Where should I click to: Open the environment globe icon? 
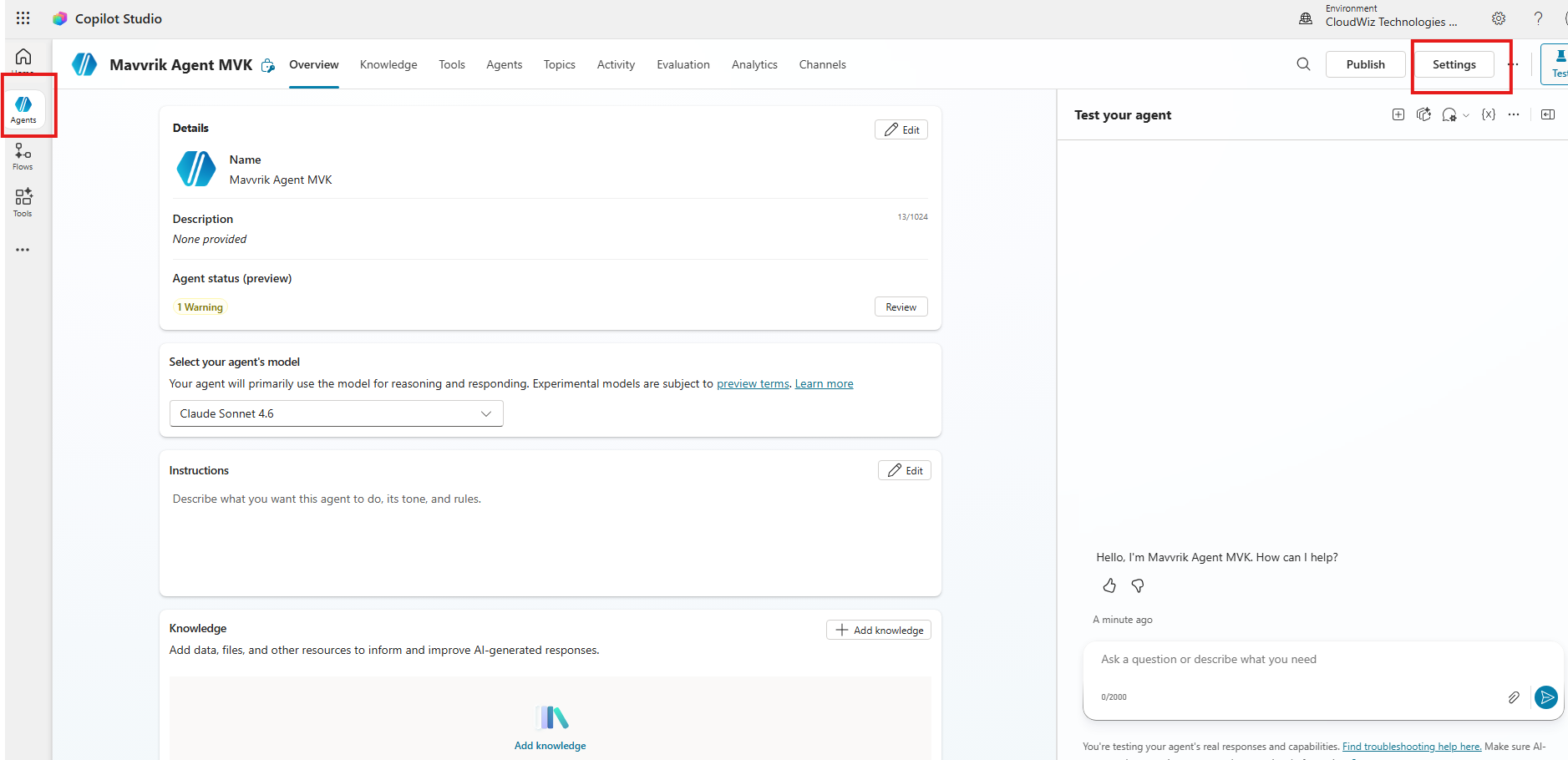tap(1306, 18)
